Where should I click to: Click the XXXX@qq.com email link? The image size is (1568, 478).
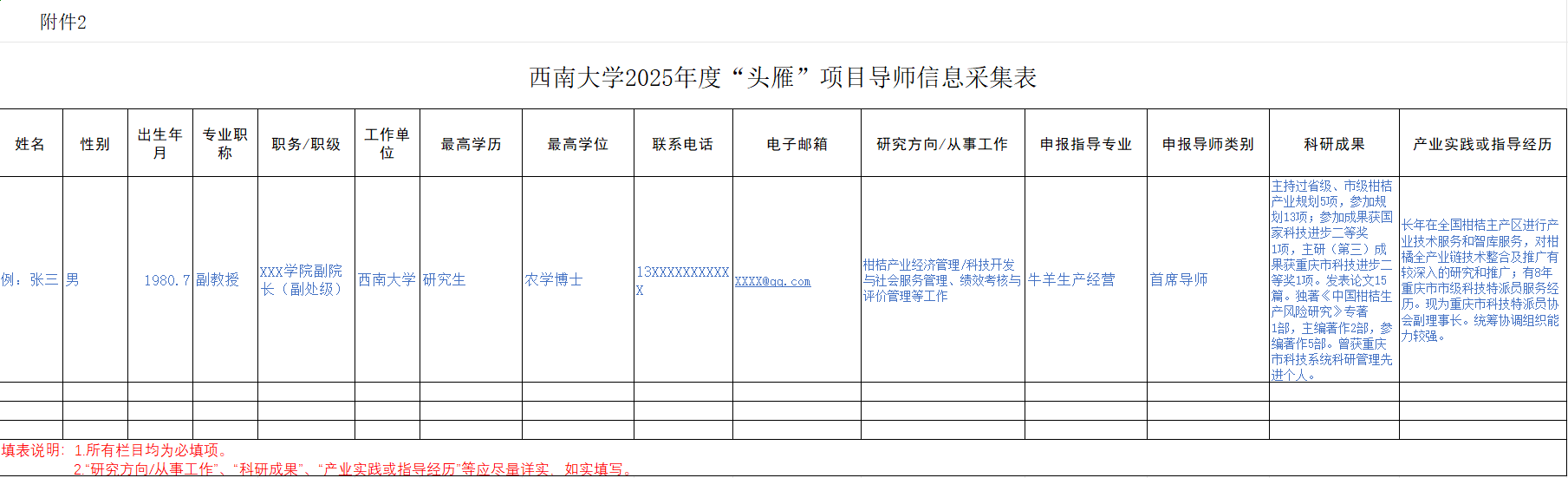click(772, 282)
